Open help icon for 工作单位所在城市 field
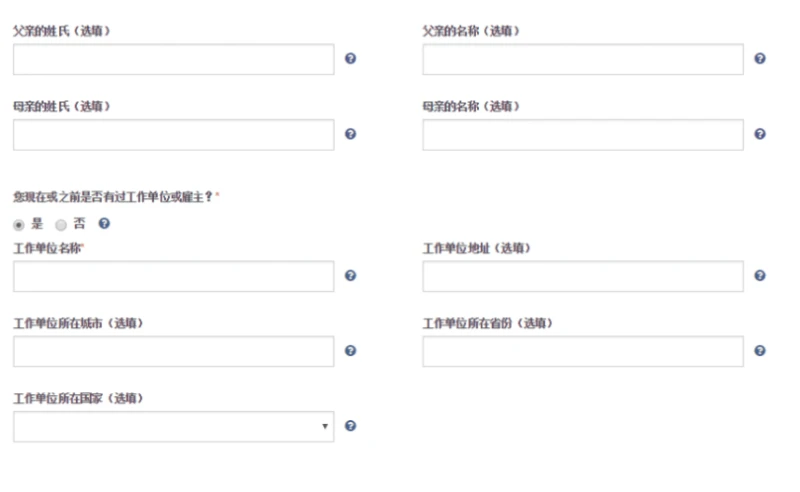Viewport: 800px width, 492px height. 351,351
